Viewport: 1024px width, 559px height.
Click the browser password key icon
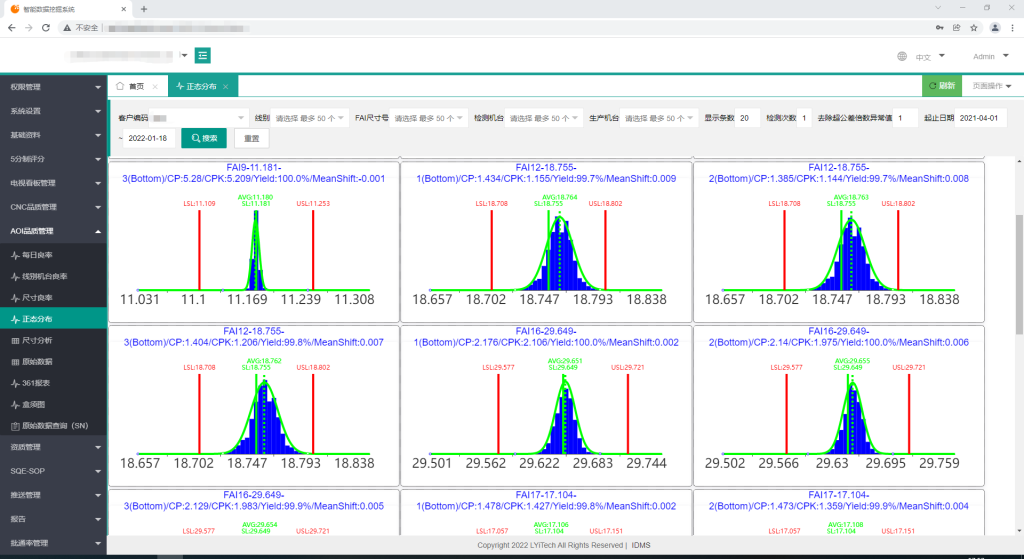(939, 27)
